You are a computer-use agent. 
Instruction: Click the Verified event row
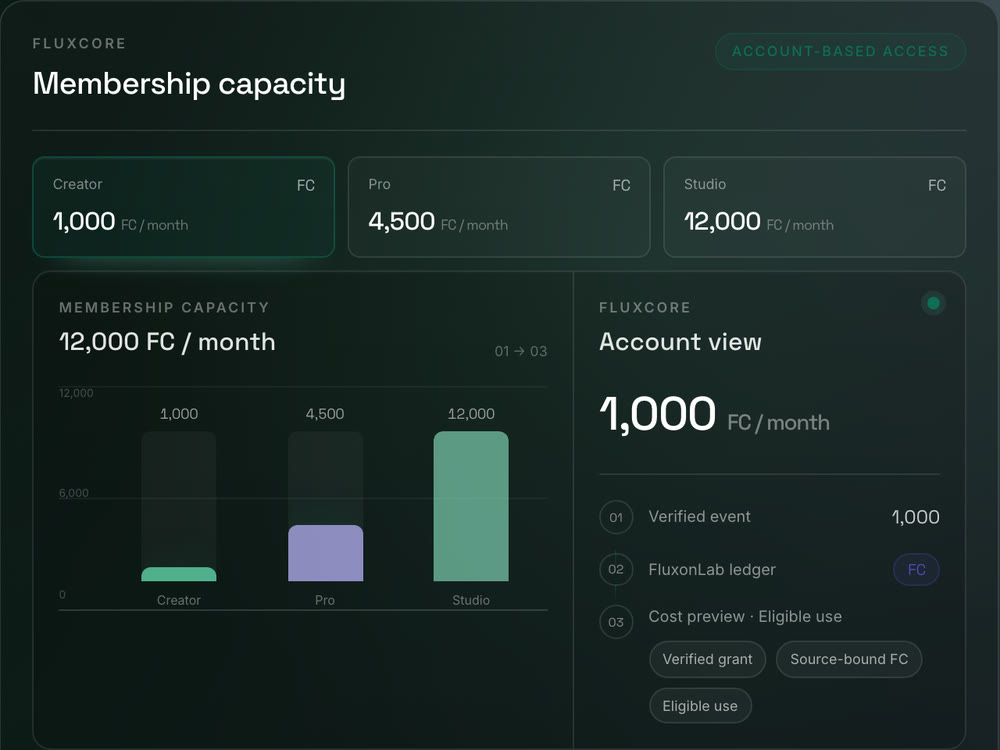770,517
